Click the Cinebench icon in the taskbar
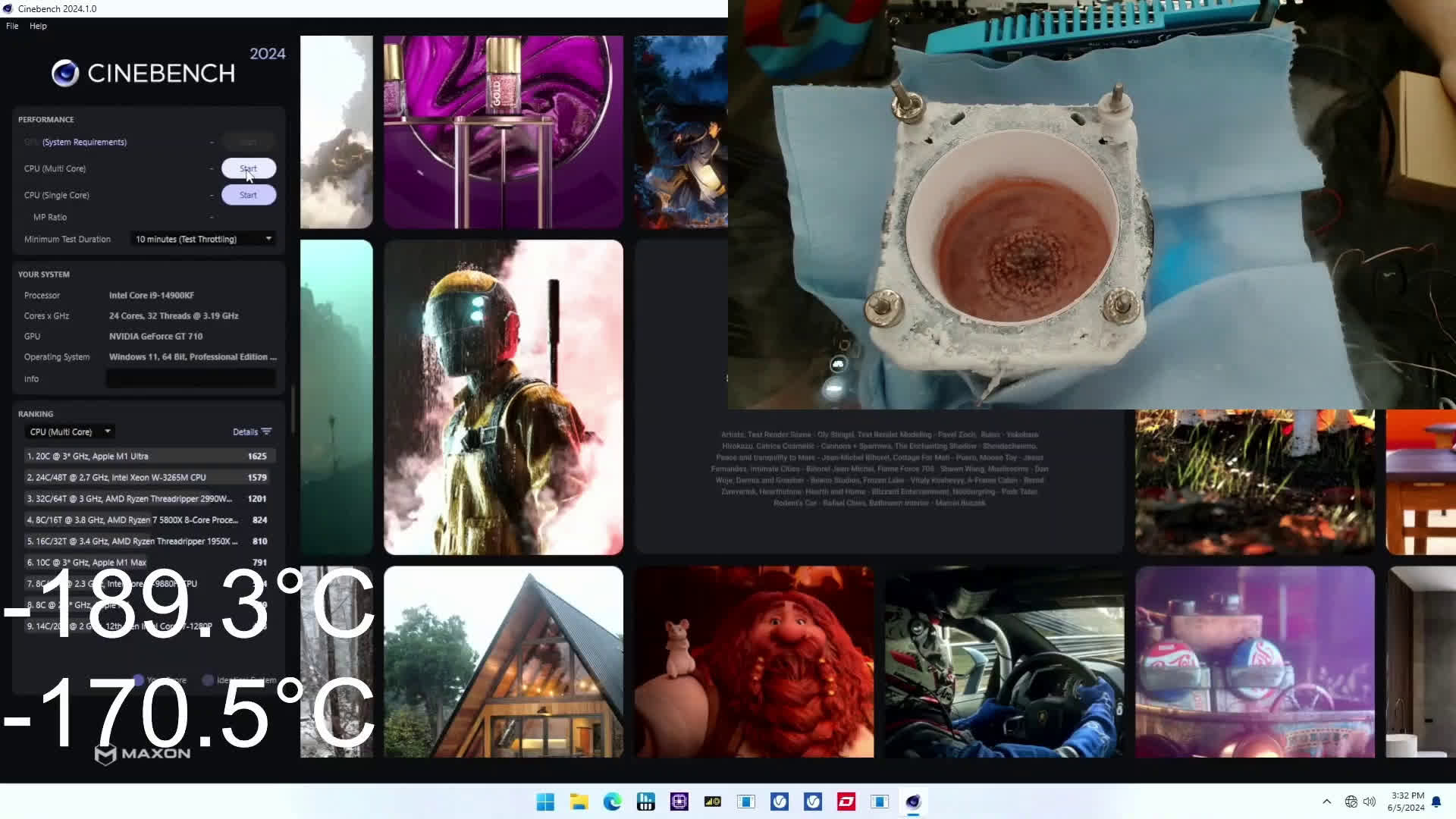1456x819 pixels. click(x=913, y=802)
